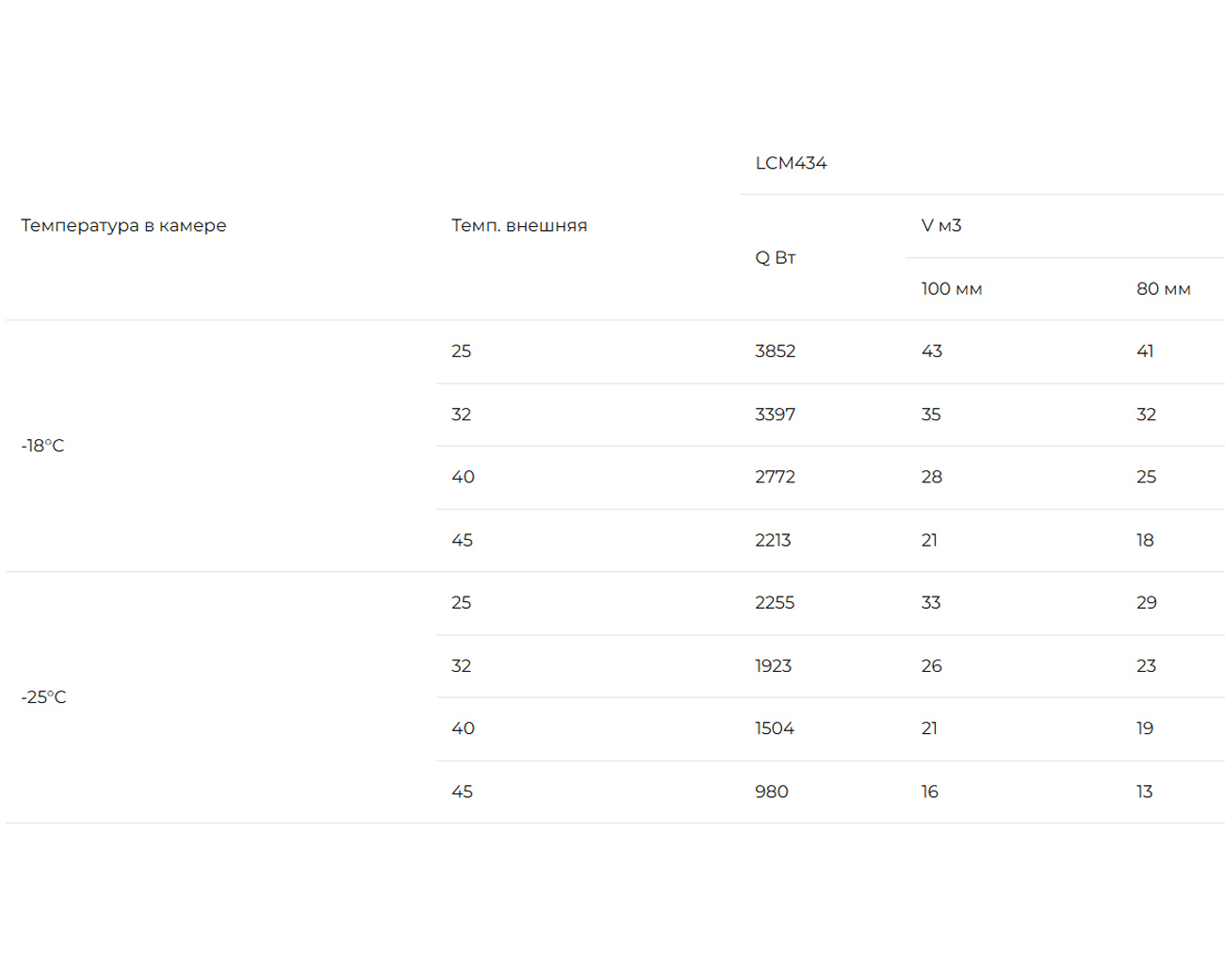The height and width of the screenshot is (980, 1225).
Task: Click the 2213 power value
Action: [774, 540]
